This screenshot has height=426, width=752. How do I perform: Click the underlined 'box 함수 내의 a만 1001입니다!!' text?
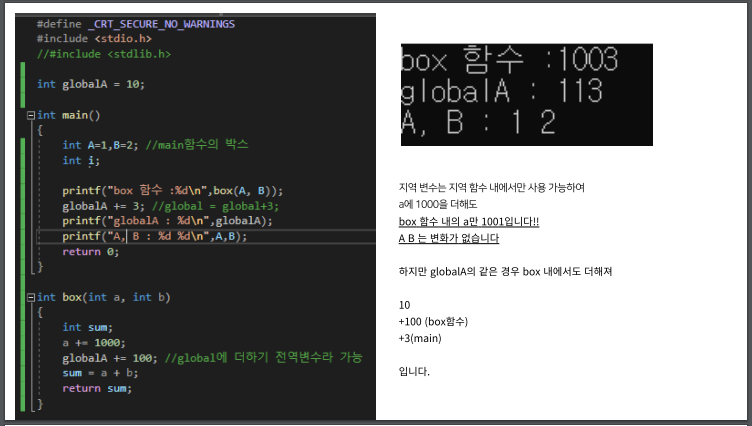click(x=469, y=222)
